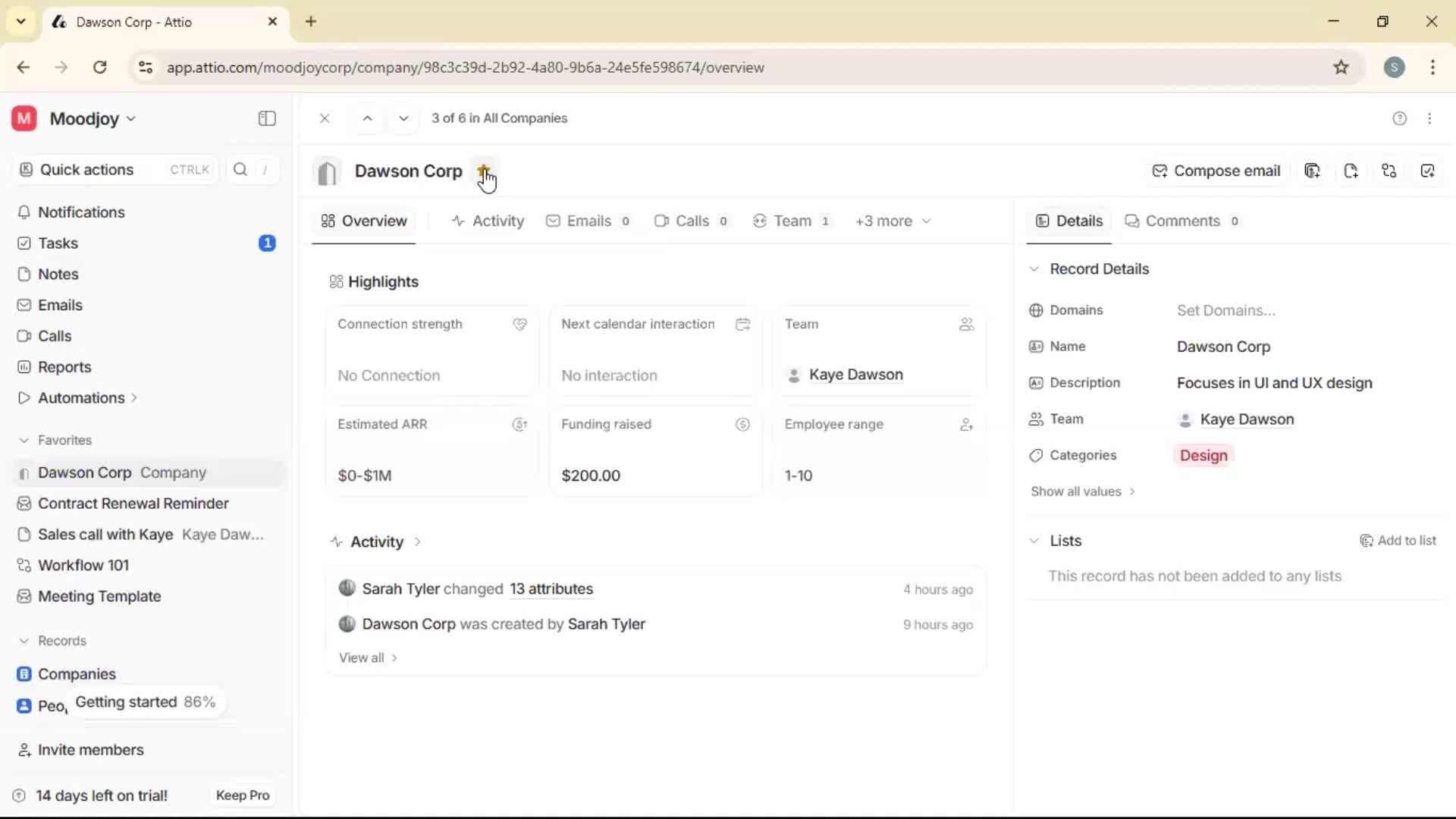The height and width of the screenshot is (819, 1456).
Task: Create a note for Dawson Corp
Action: coord(1351,171)
